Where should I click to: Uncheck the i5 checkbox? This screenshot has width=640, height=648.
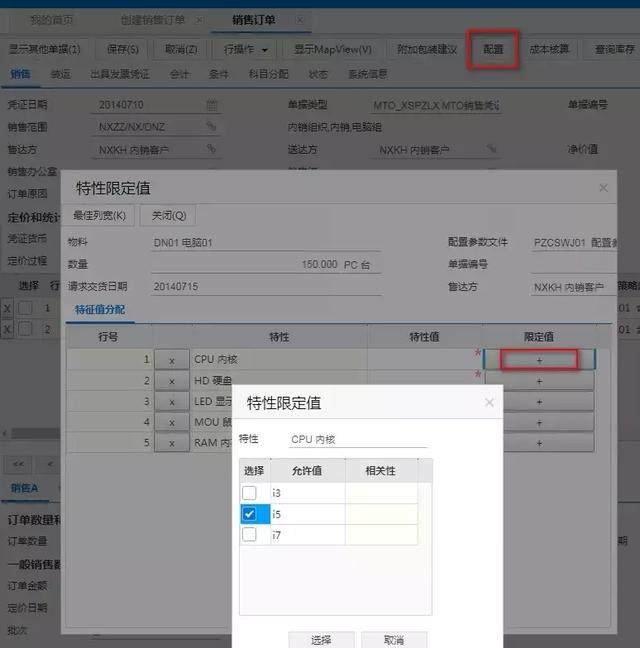point(249,514)
